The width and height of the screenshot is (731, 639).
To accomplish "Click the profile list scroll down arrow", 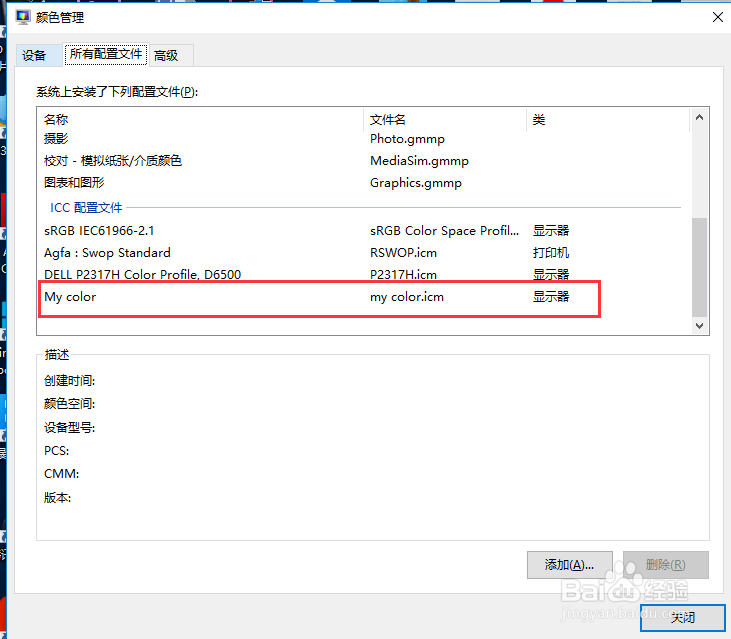I will click(699, 325).
